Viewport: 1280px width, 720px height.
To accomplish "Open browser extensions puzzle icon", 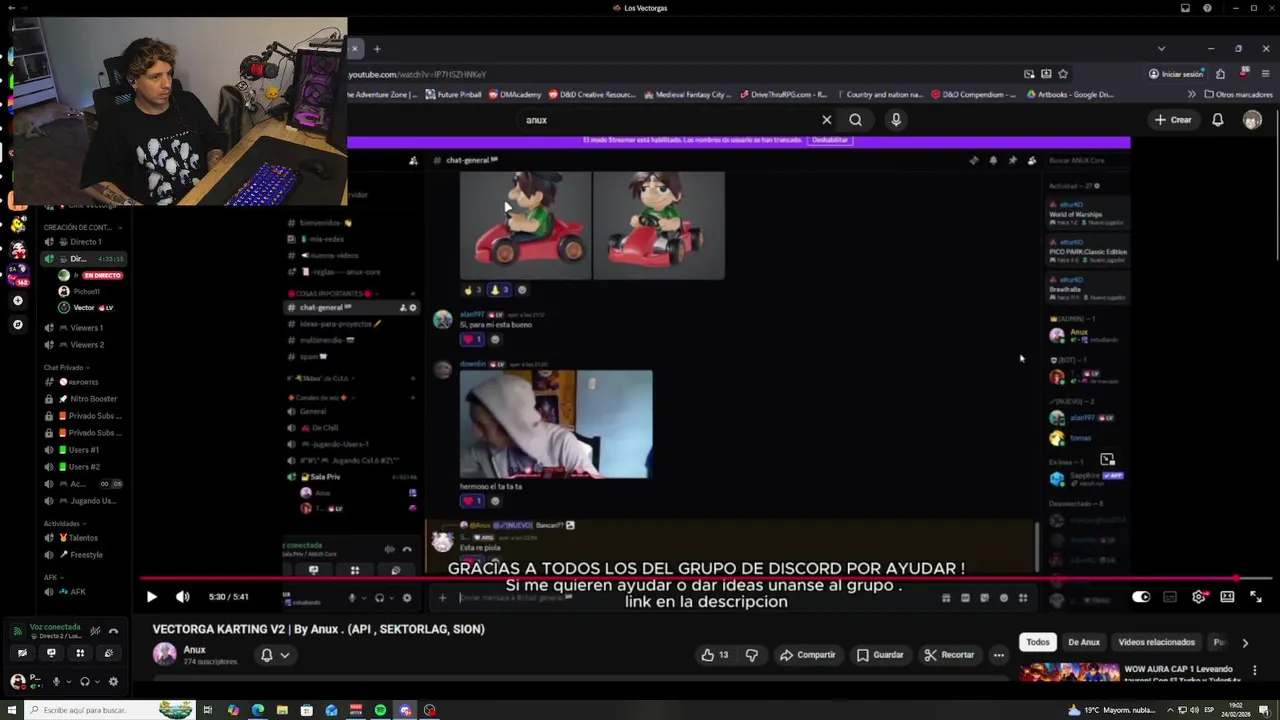I will pyautogui.click(x=1220, y=74).
